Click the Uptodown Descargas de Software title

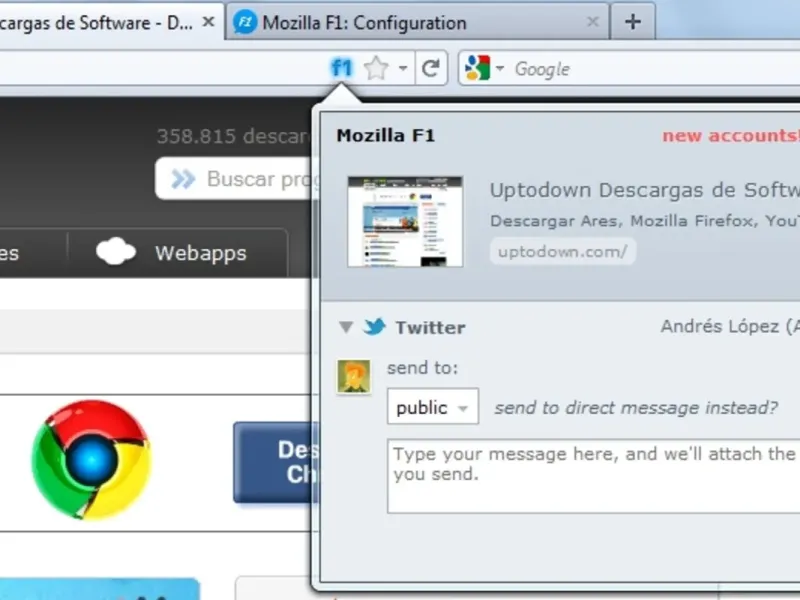click(x=644, y=190)
